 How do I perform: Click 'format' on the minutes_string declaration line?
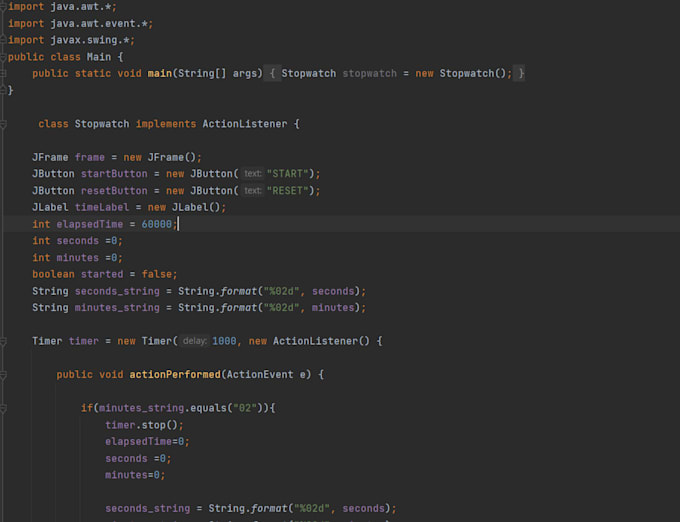tap(239, 307)
